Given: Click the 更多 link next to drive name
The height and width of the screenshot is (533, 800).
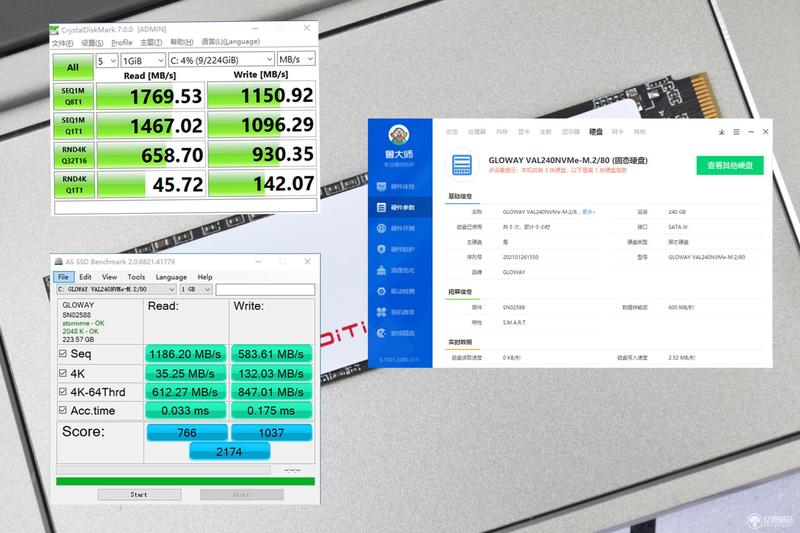Looking at the screenshot, I should 588,212.
